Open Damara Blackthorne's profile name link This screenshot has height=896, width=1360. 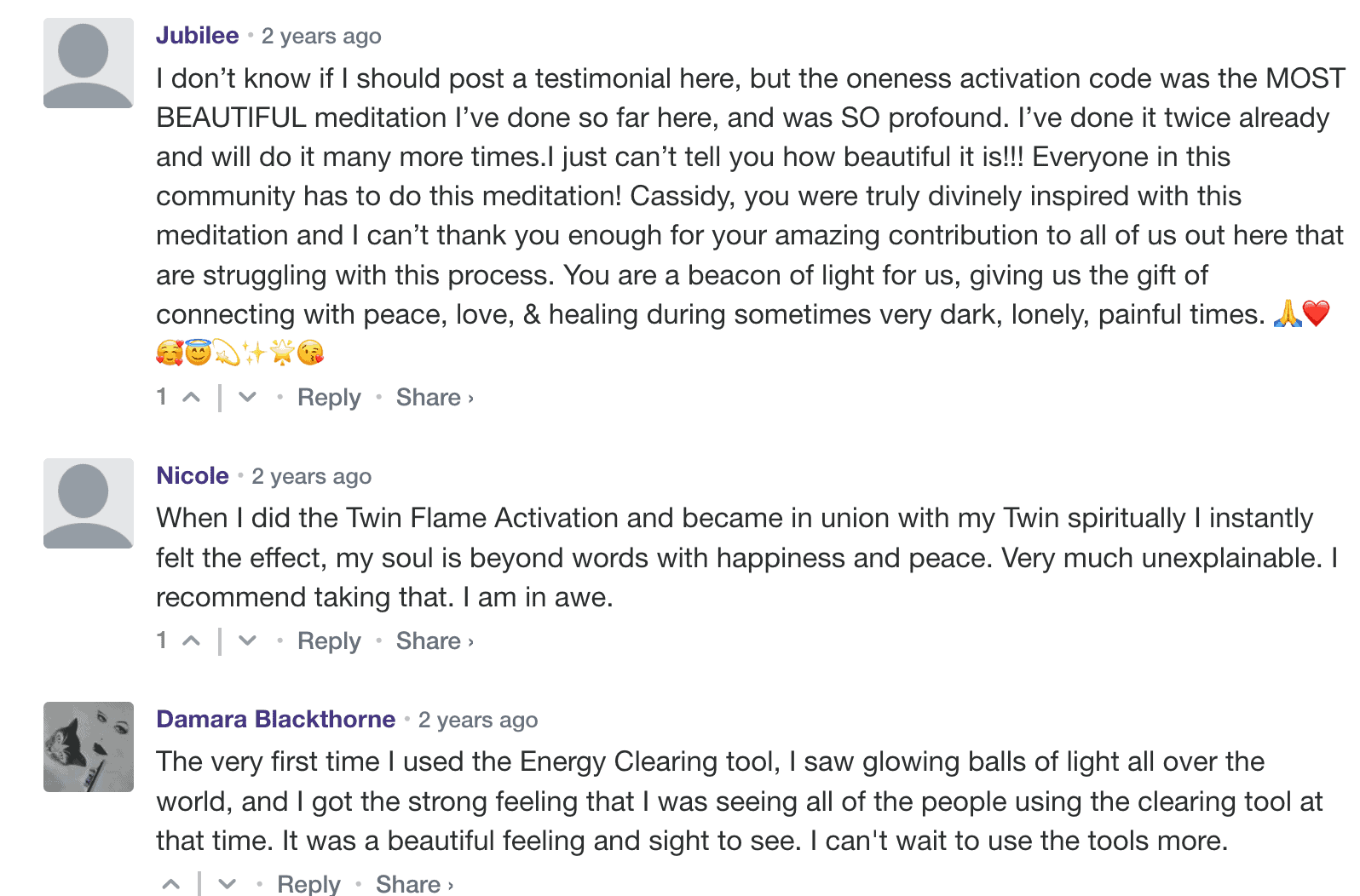click(275, 719)
